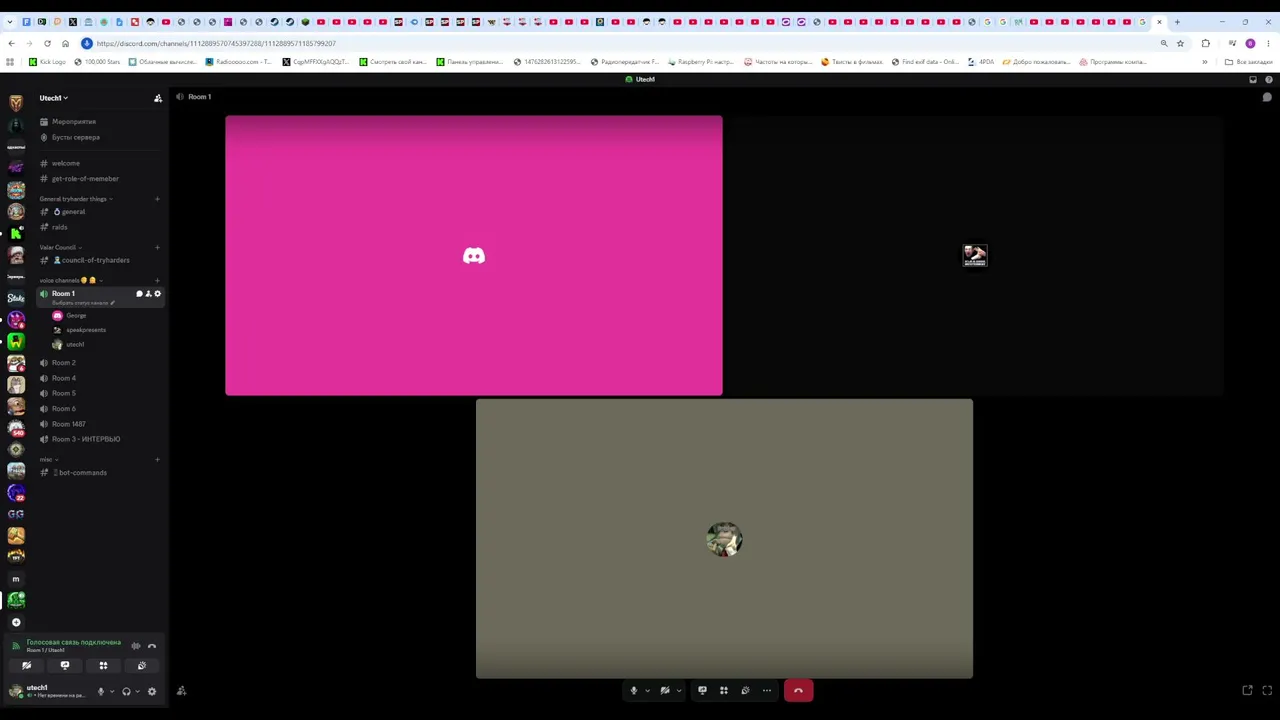This screenshot has width=1280, height=720.
Task: Share screen from the call control bar
Action: [x=702, y=690]
